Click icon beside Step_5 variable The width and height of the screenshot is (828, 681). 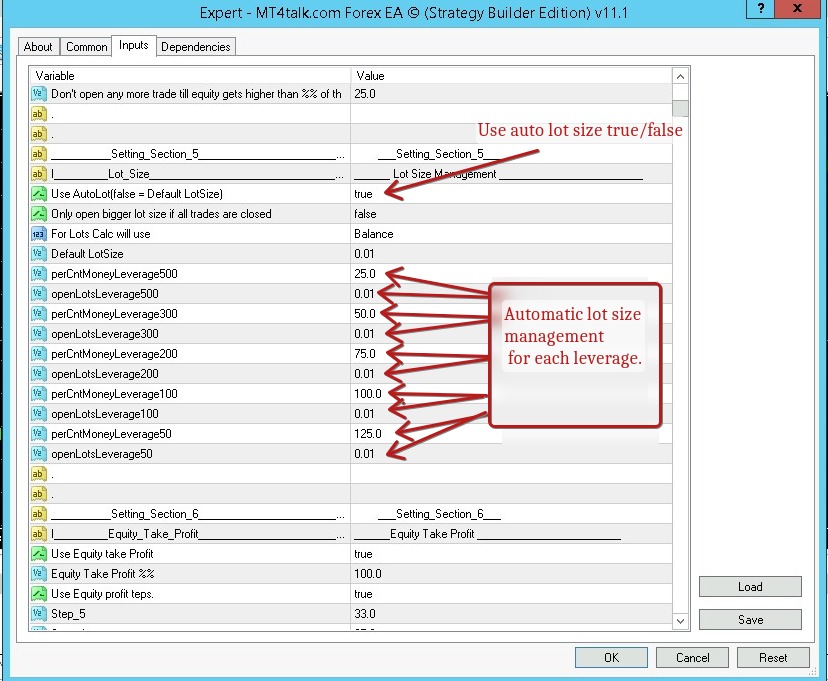(39, 614)
